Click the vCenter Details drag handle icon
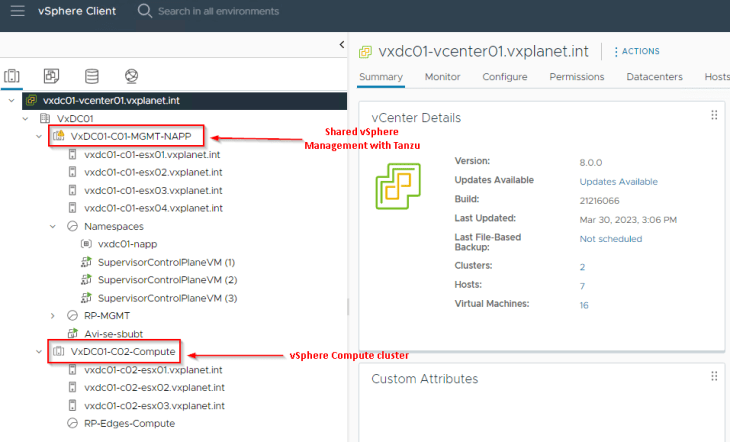Viewport: 730px width, 442px height. point(714,115)
